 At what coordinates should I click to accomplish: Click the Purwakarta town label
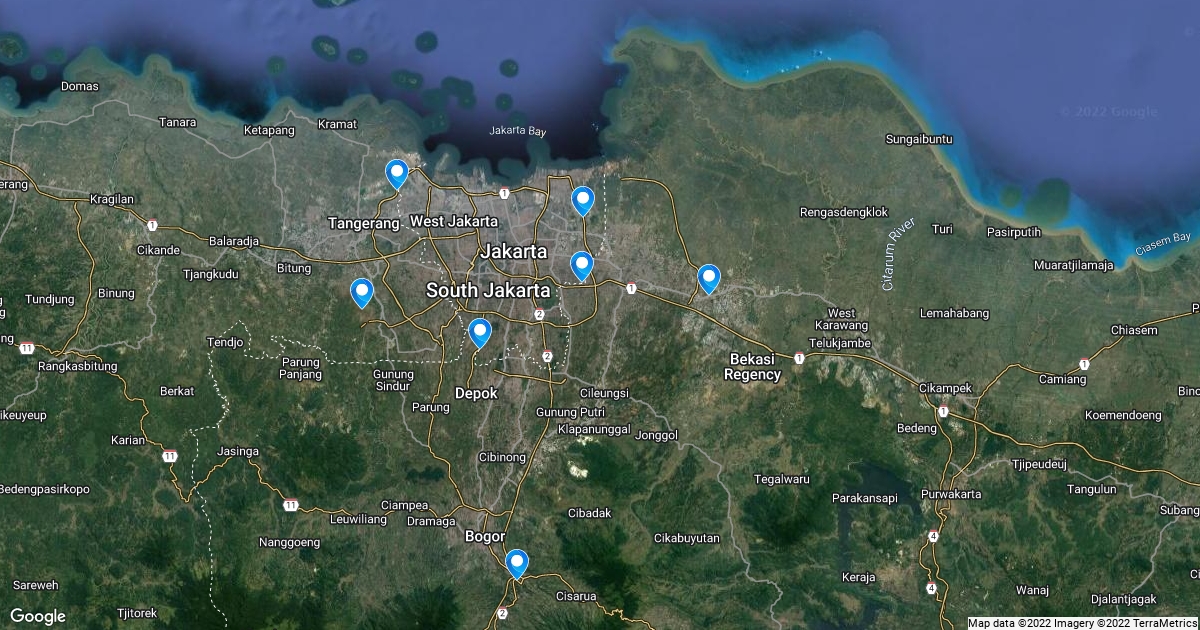pyautogui.click(x=951, y=494)
